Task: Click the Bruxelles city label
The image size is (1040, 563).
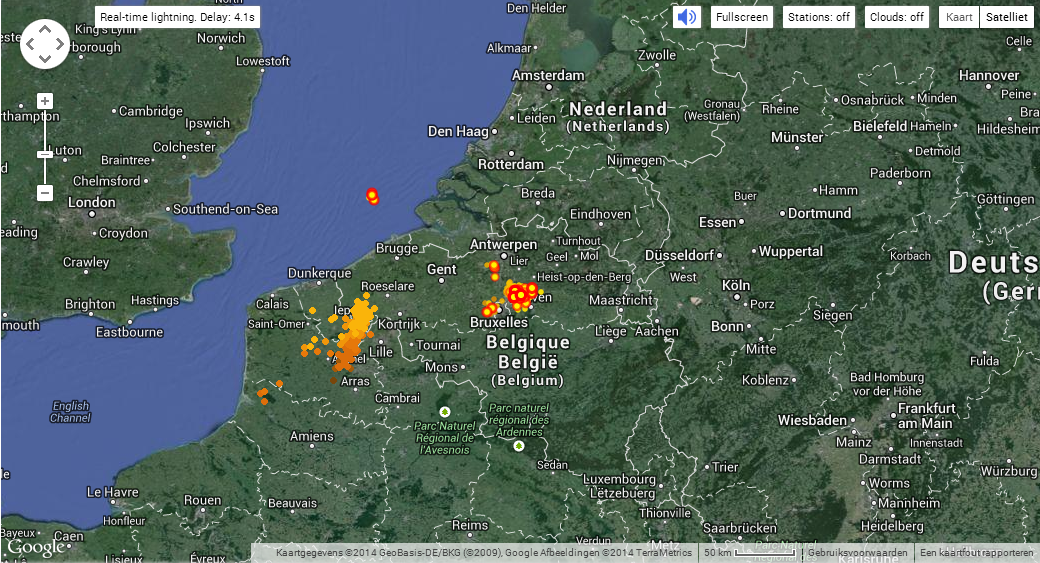Action: pyautogui.click(x=499, y=322)
